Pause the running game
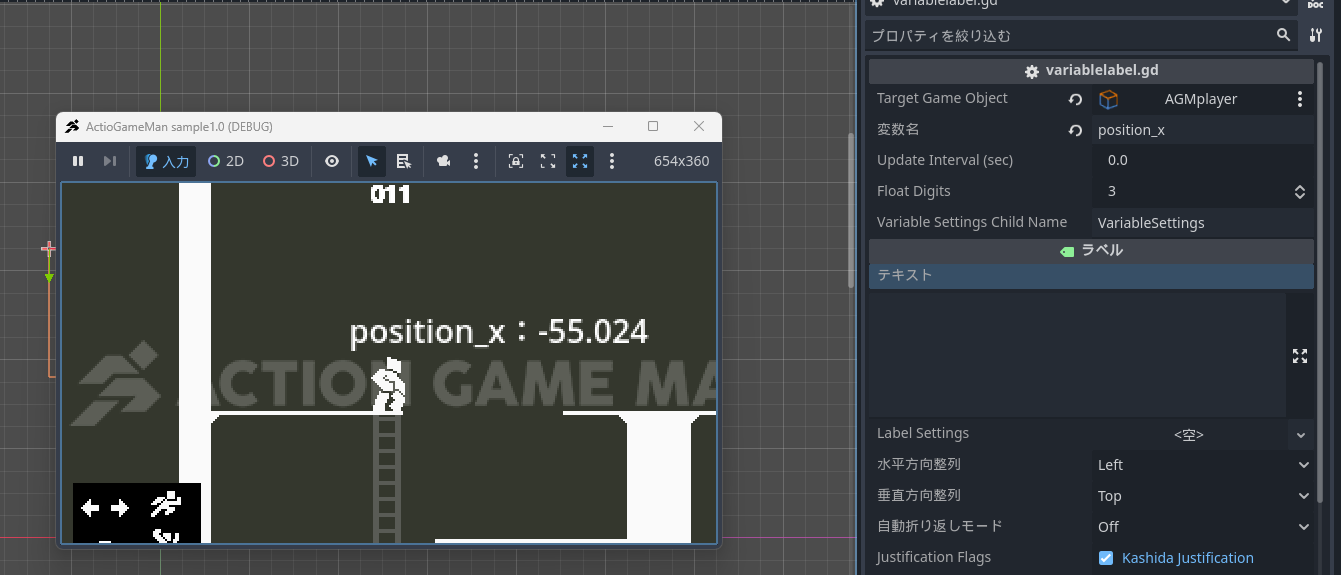Screen dimensions: 1341x575 pyautogui.click(x=78, y=161)
